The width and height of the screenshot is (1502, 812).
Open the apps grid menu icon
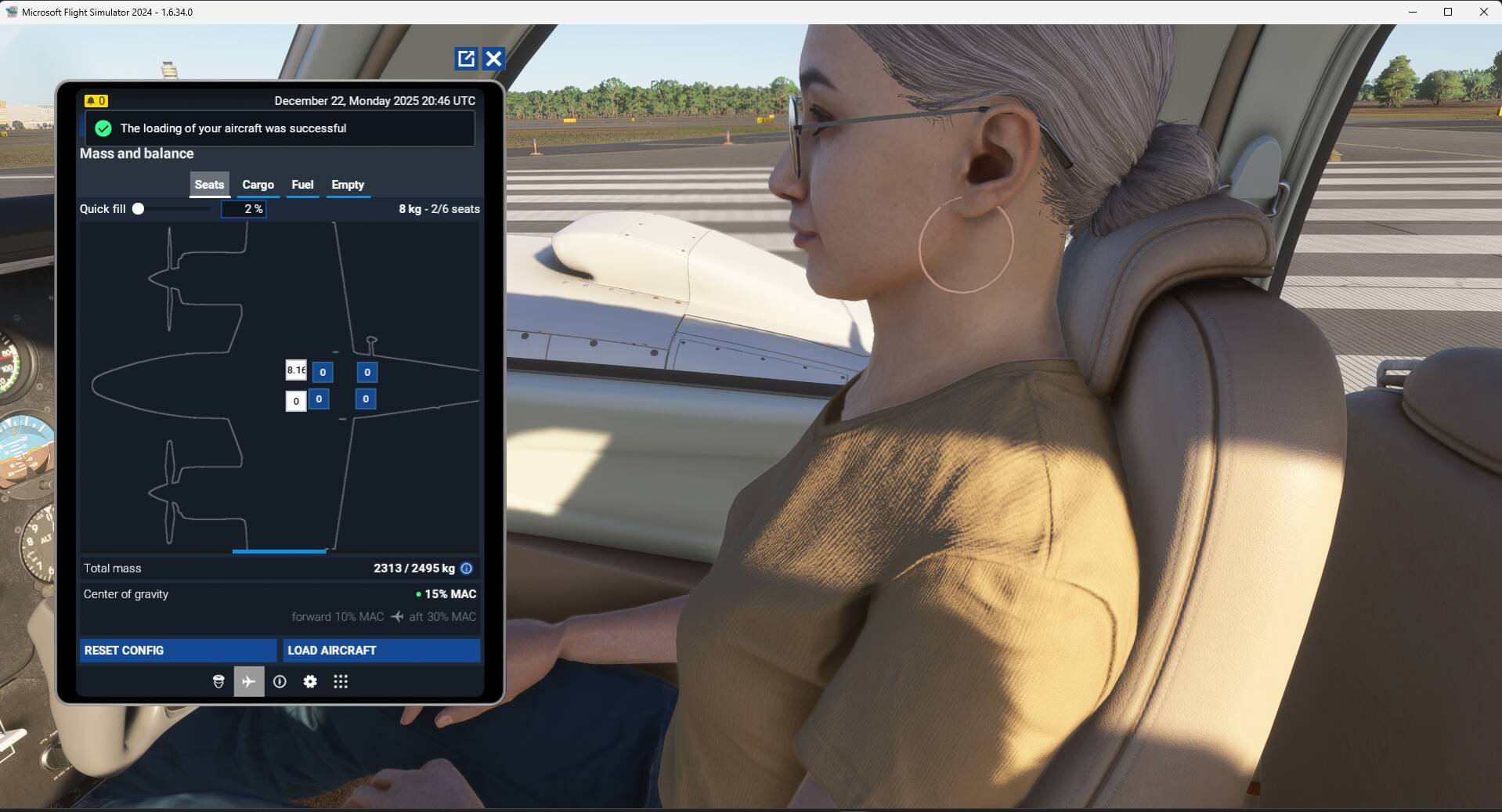click(341, 681)
